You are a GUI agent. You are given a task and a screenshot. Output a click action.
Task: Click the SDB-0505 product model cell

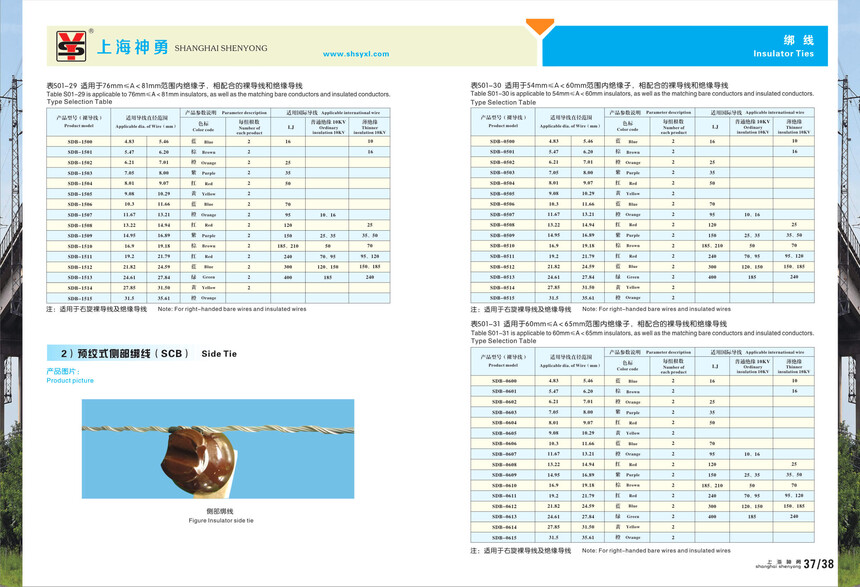click(503, 193)
